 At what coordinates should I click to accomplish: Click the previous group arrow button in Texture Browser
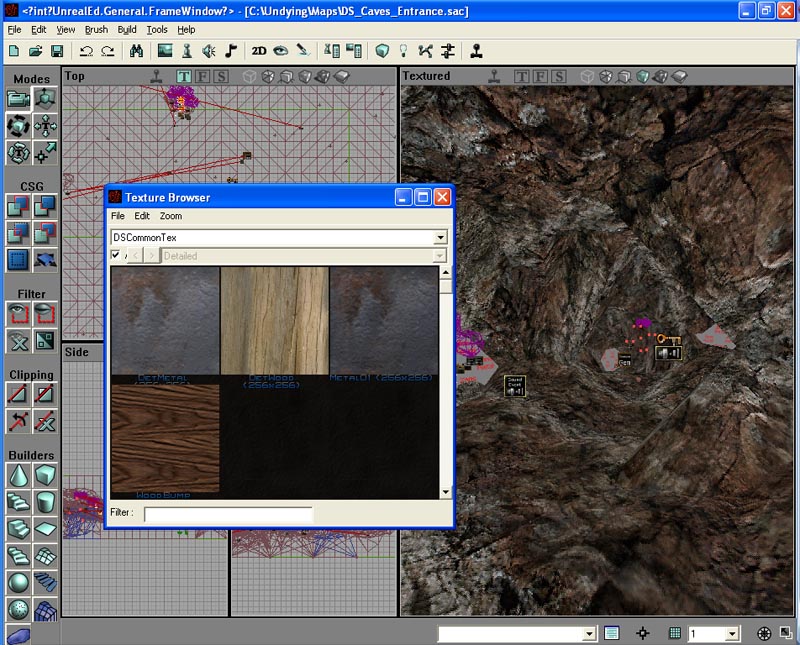click(135, 255)
